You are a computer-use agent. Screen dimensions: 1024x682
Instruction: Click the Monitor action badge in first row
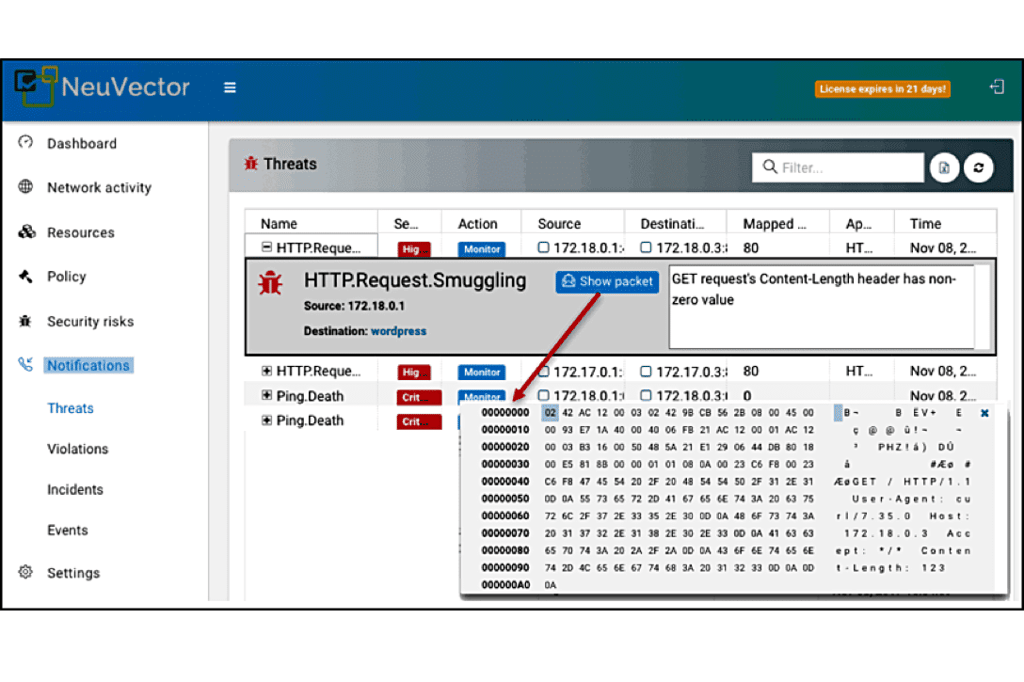[x=481, y=249]
